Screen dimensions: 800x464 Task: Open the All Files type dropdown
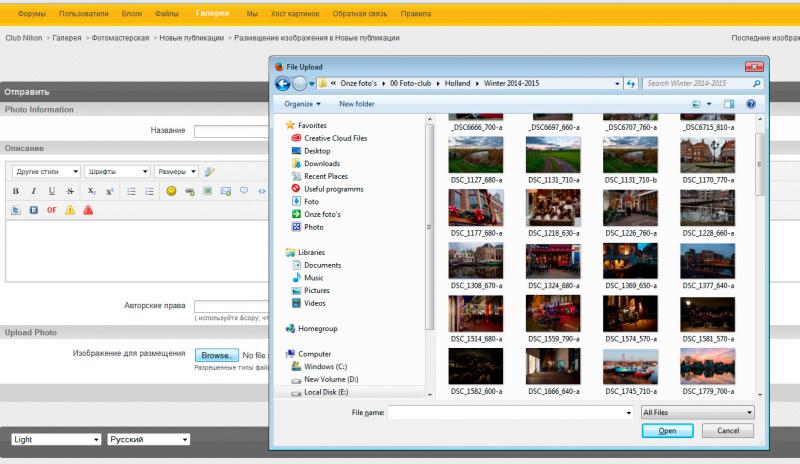[697, 412]
